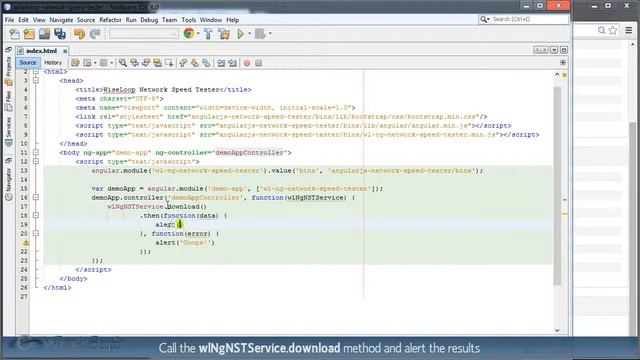Toggle Highlight Search in editor toolbar

coord(157,63)
